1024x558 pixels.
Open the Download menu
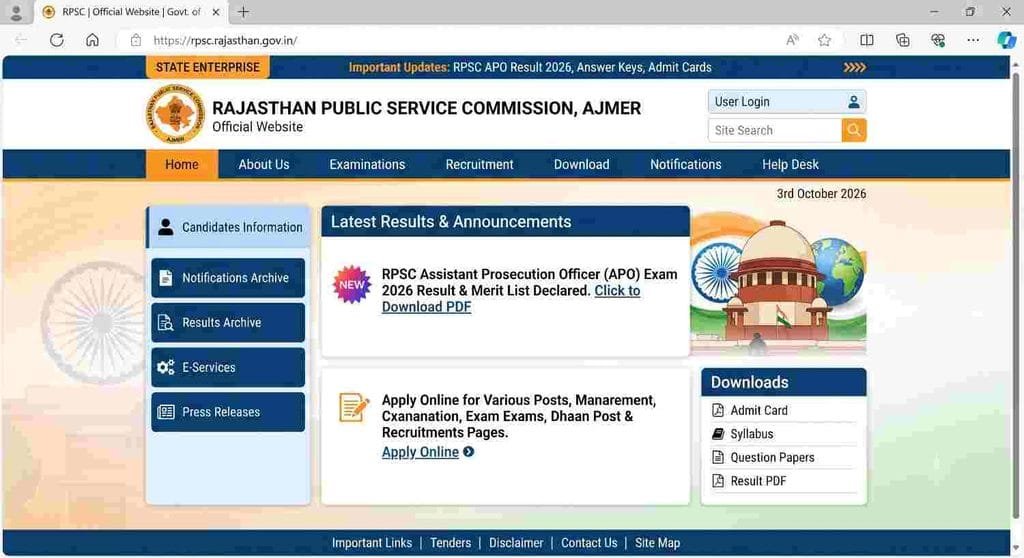(581, 165)
